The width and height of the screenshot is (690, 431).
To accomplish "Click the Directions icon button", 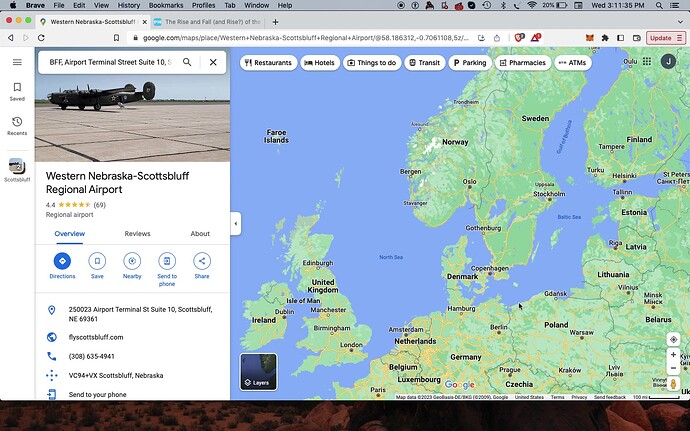I will point(62,261).
